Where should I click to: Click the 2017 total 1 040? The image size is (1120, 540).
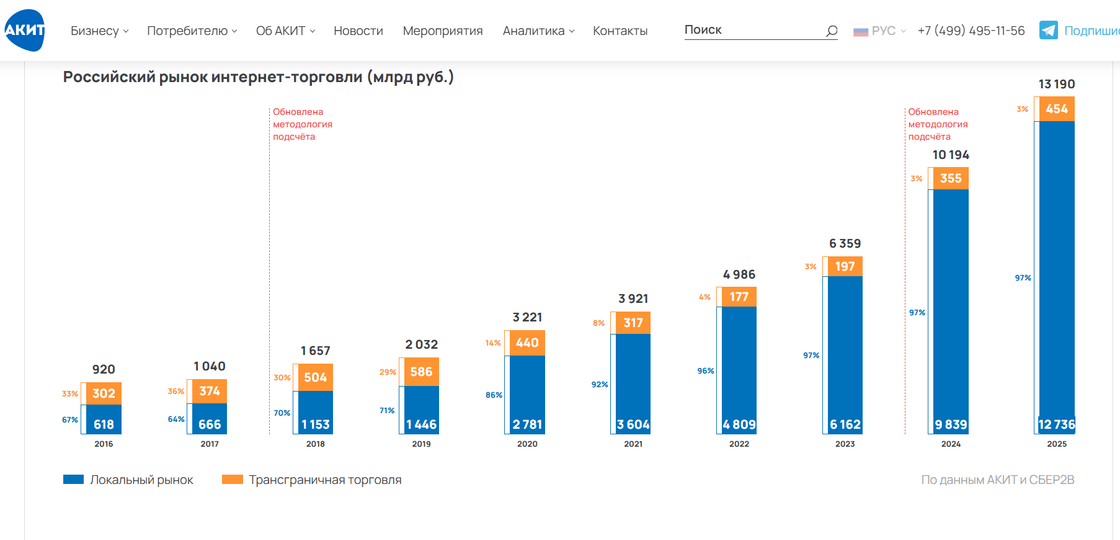210,366
